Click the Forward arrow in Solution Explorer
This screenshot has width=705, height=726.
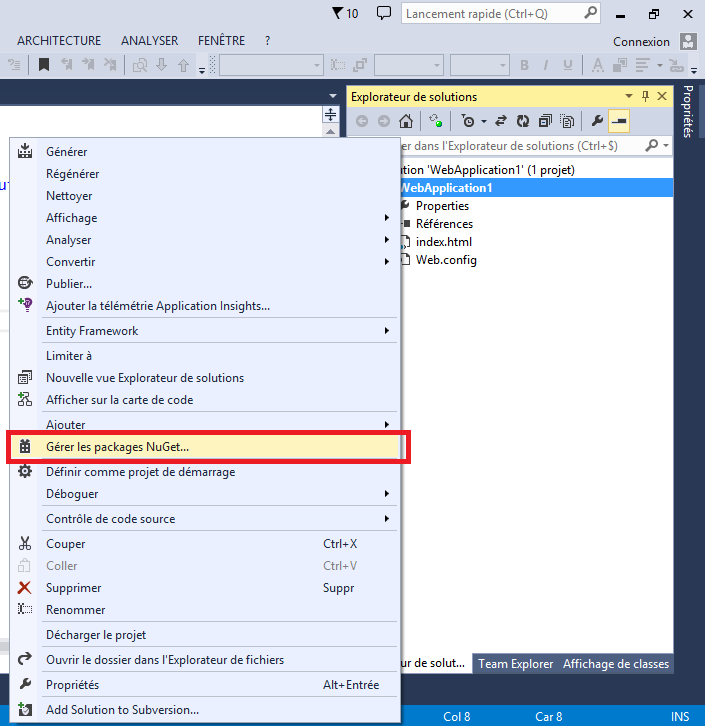point(384,121)
